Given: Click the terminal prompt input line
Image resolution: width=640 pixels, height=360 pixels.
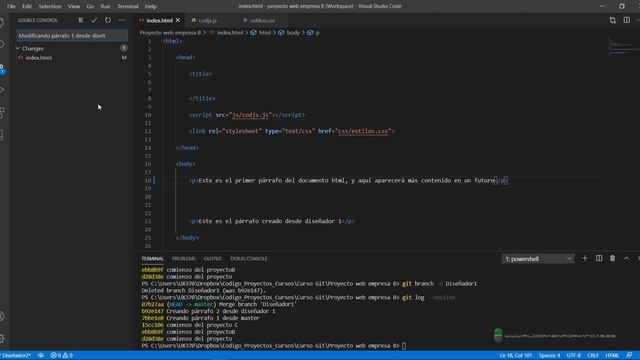Looking at the screenshot, I should 273,346.
